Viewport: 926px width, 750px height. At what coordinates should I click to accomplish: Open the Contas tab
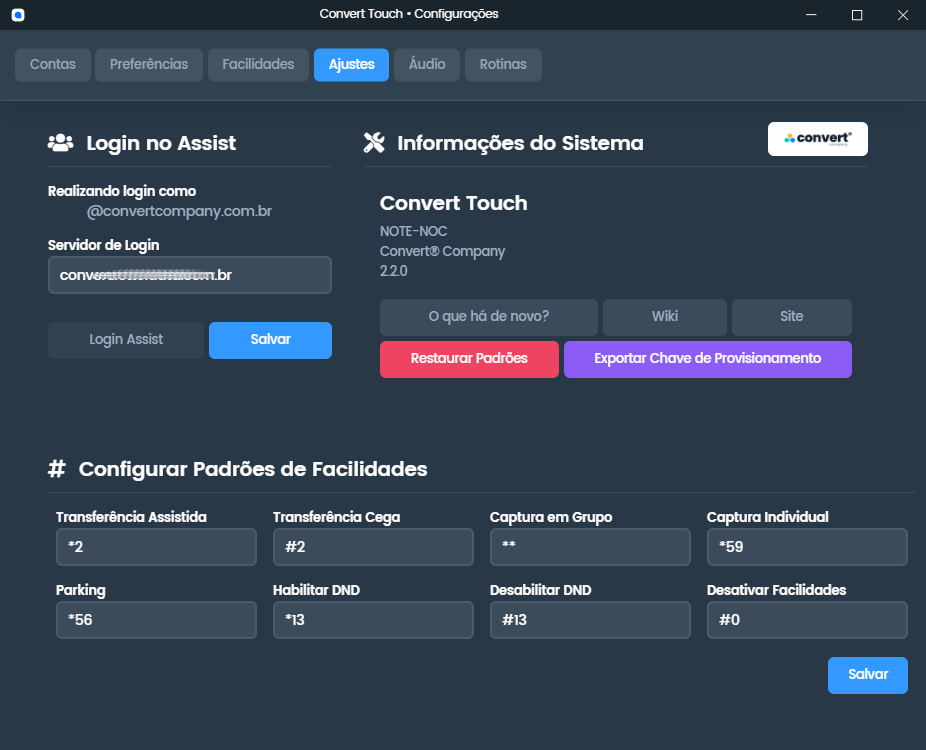pos(53,64)
